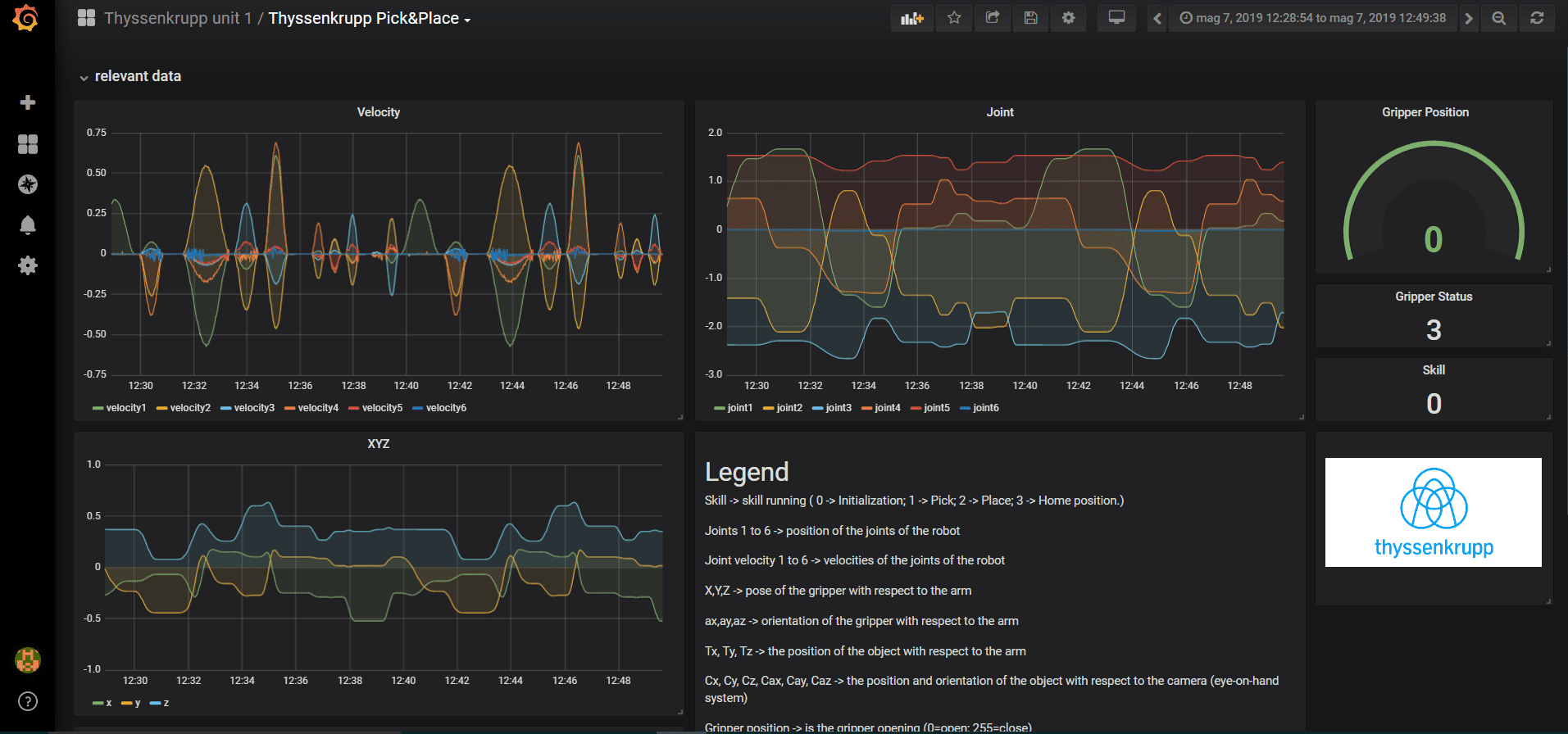1568x734 pixels.
Task: Star this dashboard as favorite
Action: pyautogui.click(x=954, y=18)
